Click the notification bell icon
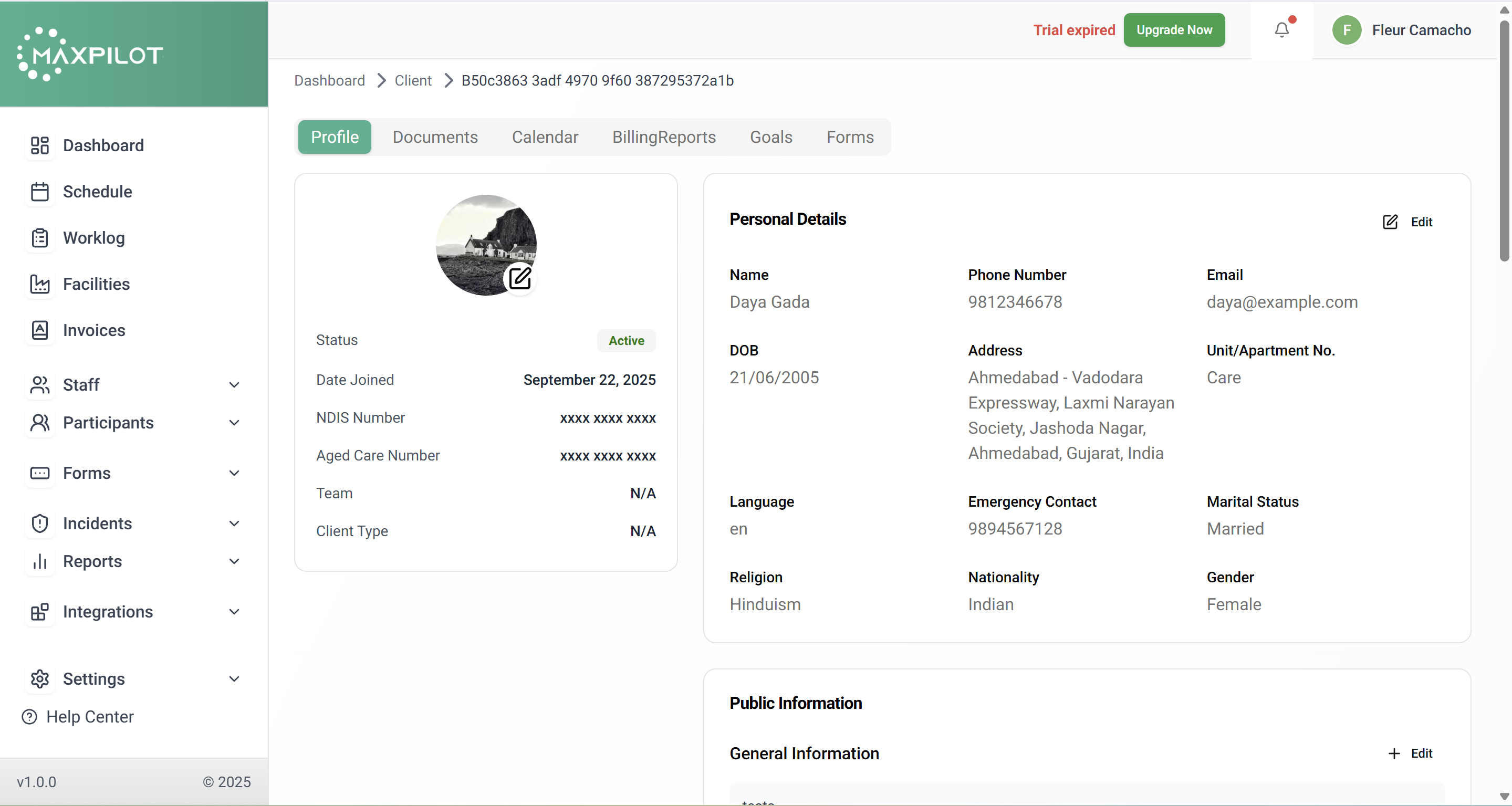The width and height of the screenshot is (1512, 806). [1281, 30]
